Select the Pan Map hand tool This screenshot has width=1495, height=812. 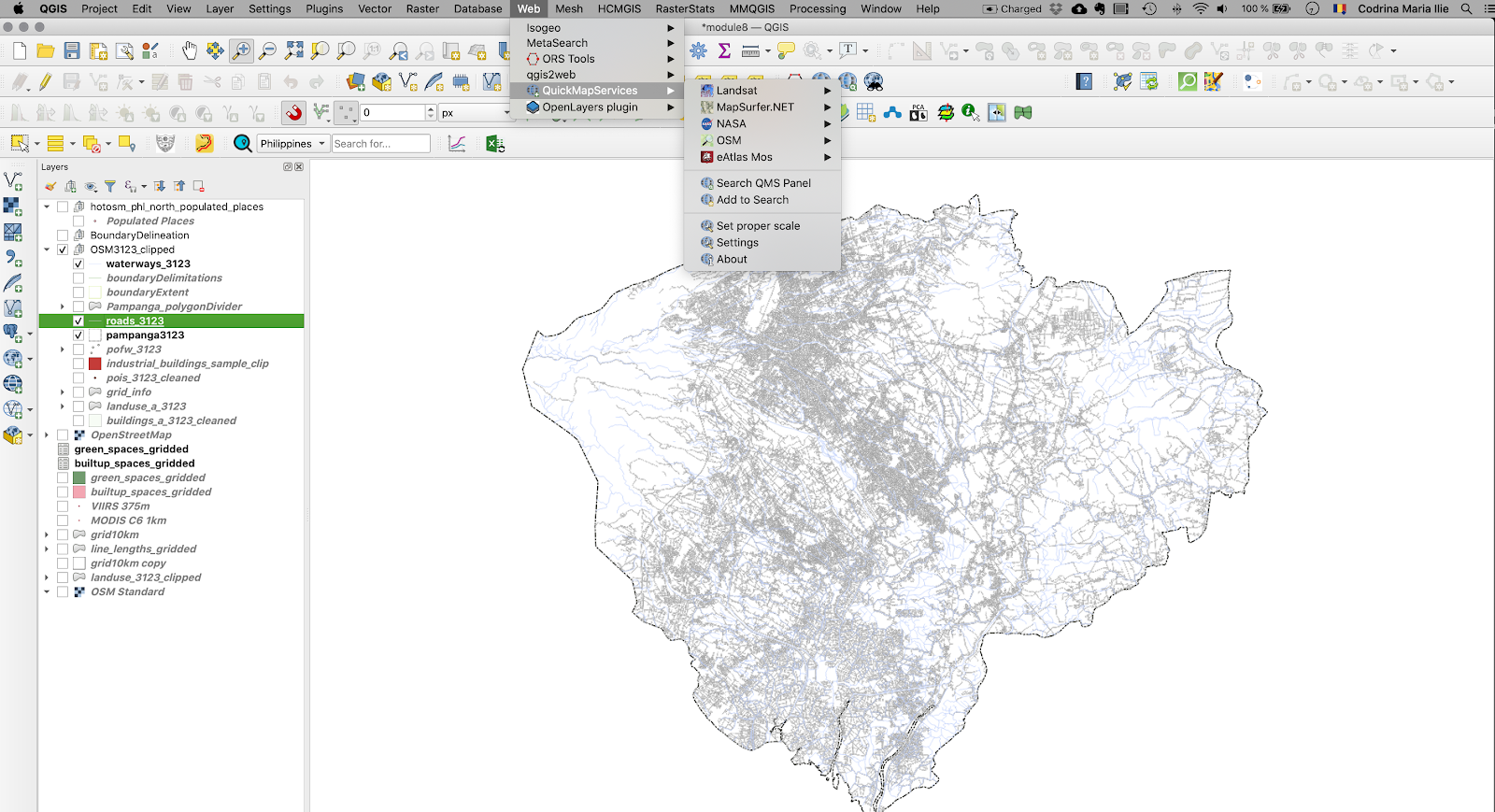pyautogui.click(x=190, y=50)
